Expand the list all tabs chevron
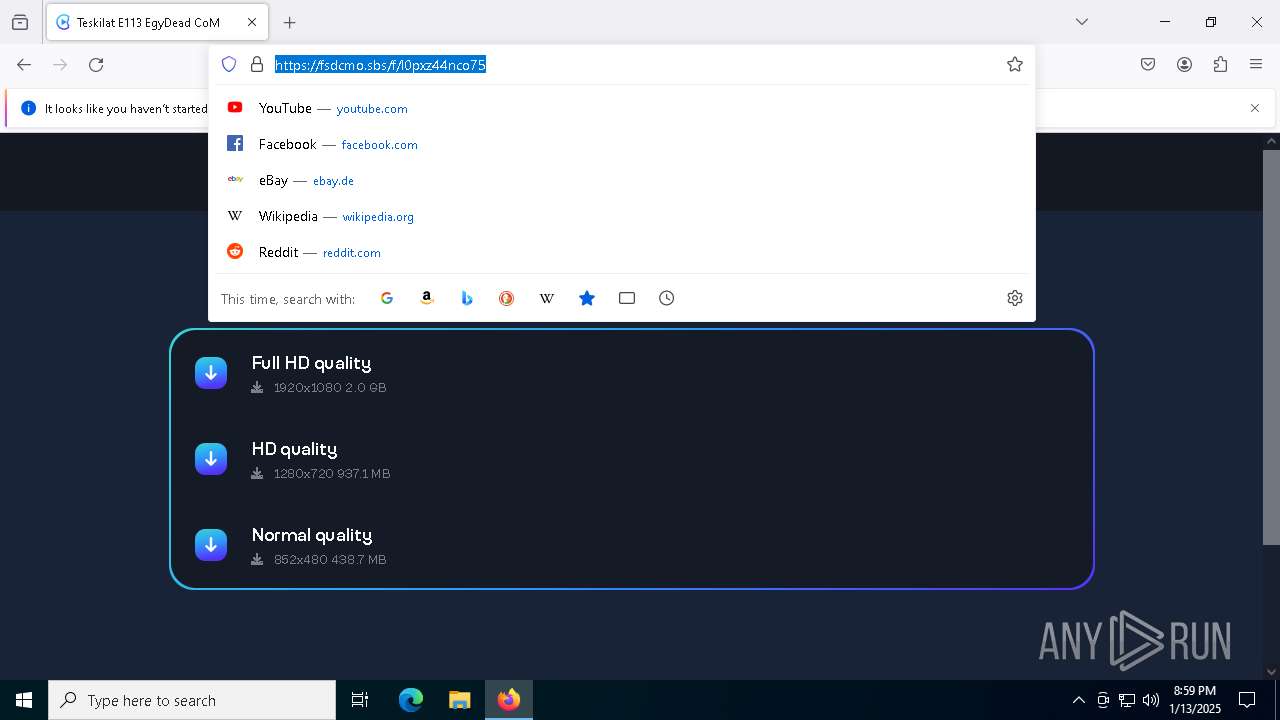The width and height of the screenshot is (1280, 720). (x=1082, y=22)
